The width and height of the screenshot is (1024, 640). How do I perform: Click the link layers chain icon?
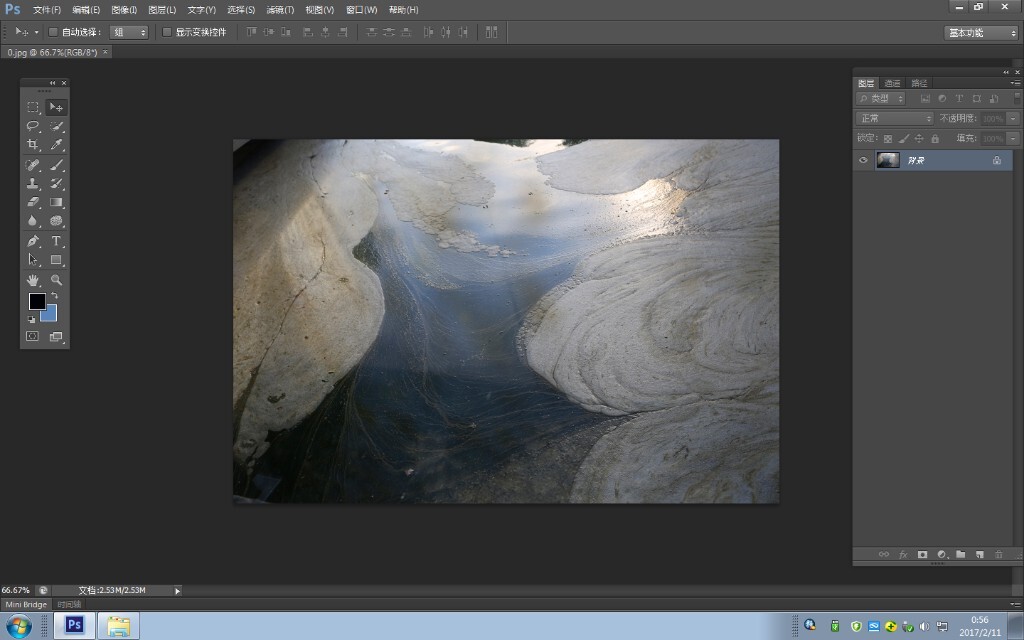(884, 554)
